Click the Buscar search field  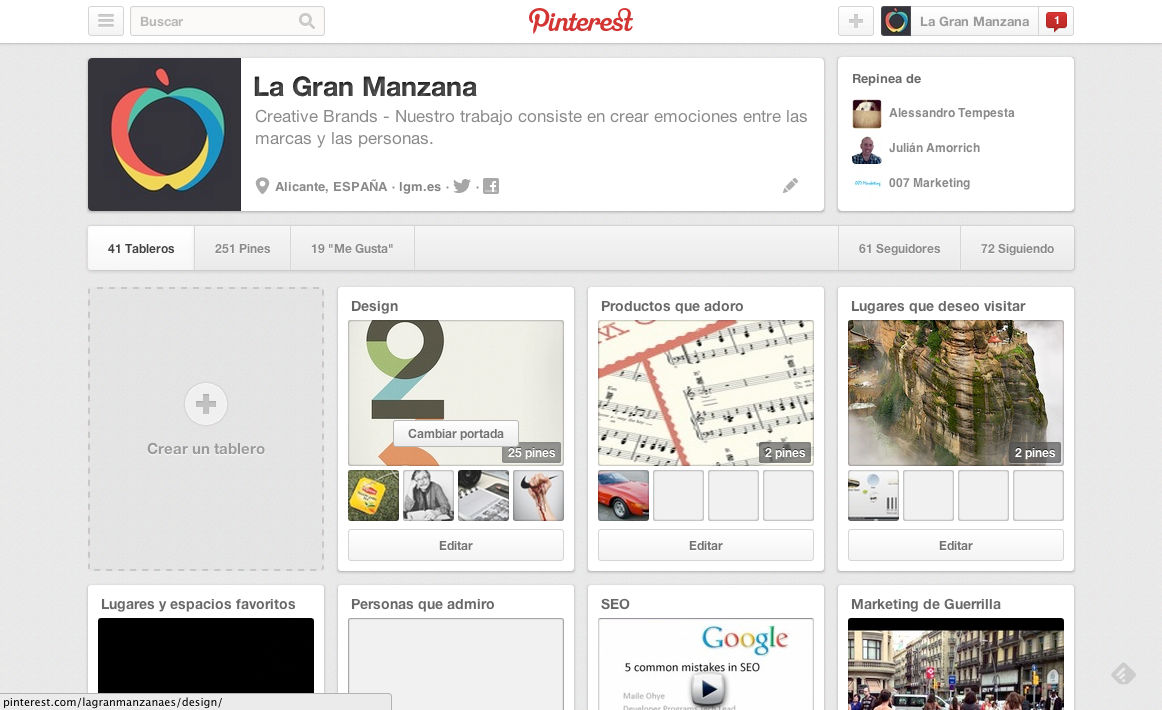click(x=215, y=21)
